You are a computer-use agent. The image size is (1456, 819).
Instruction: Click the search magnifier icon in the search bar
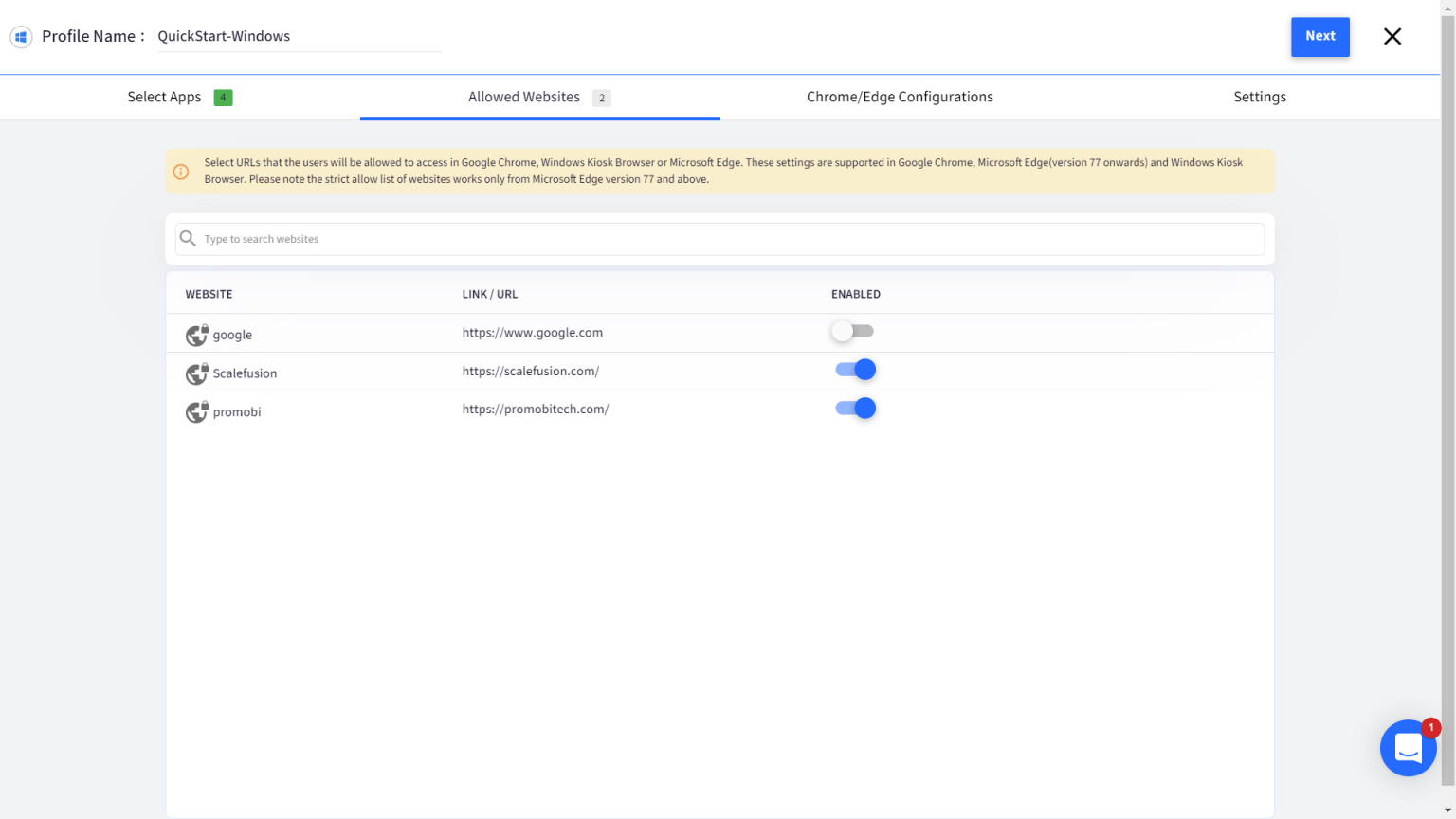(188, 238)
